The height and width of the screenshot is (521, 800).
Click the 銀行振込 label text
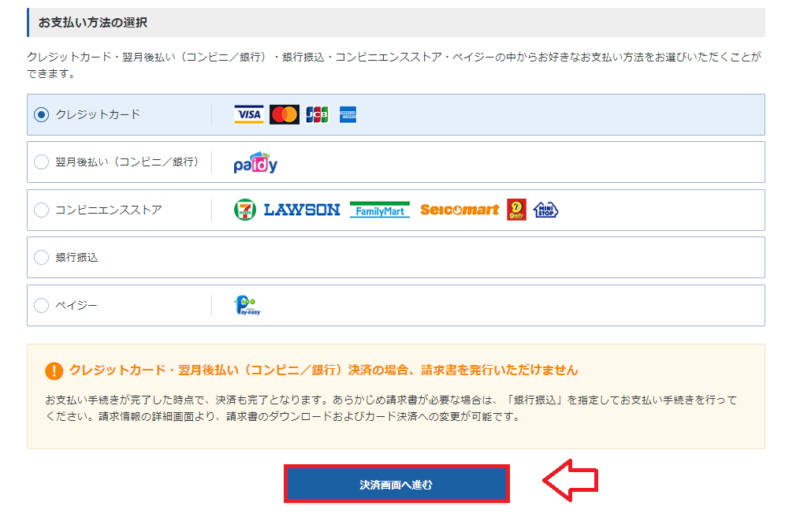pyautogui.click(x=77, y=257)
